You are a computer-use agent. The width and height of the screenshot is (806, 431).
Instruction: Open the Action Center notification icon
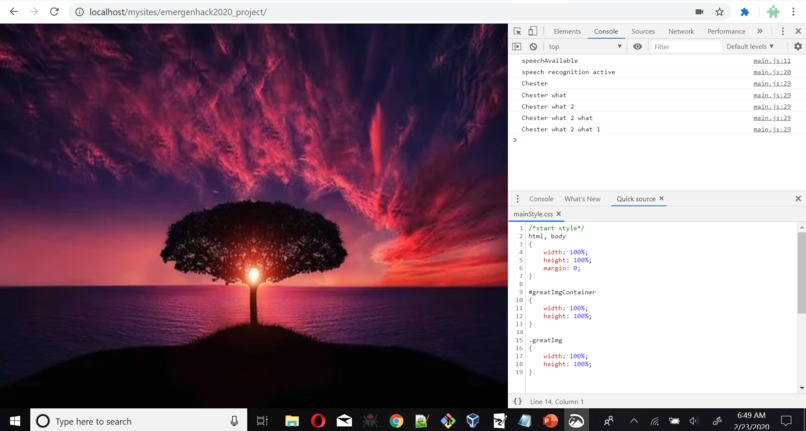[786, 421]
